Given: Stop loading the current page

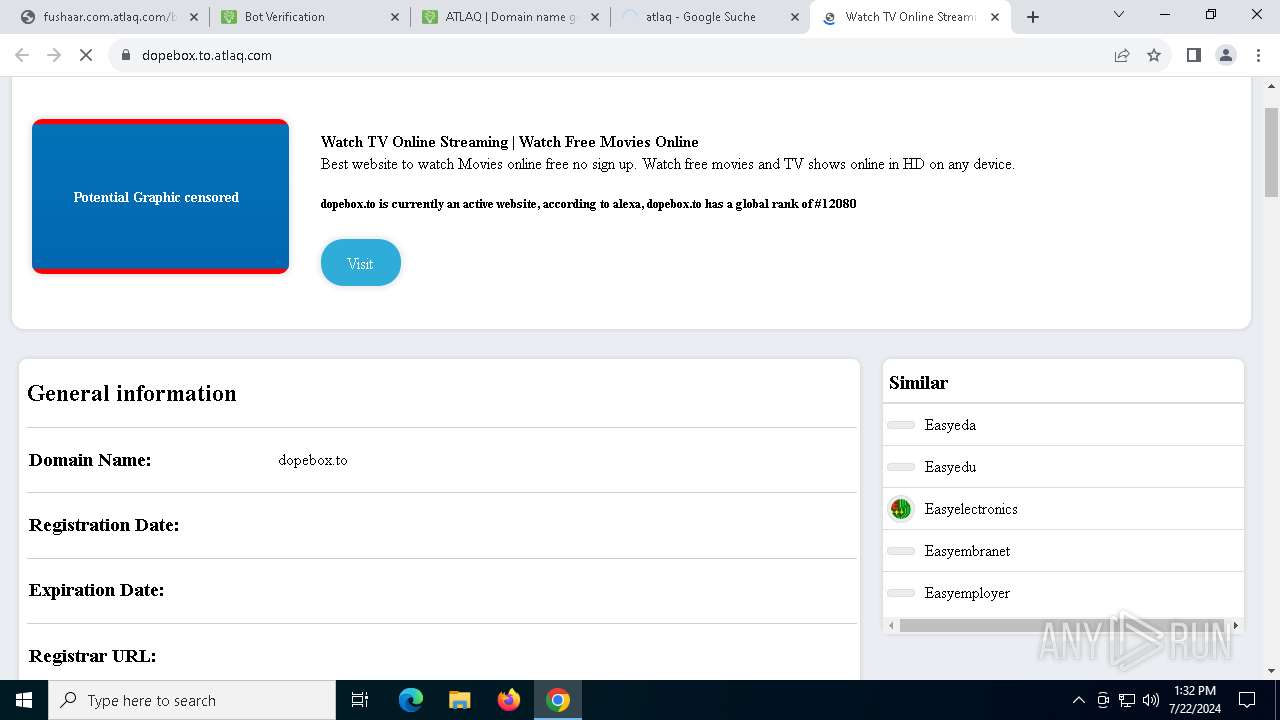Looking at the screenshot, I should tap(86, 55).
